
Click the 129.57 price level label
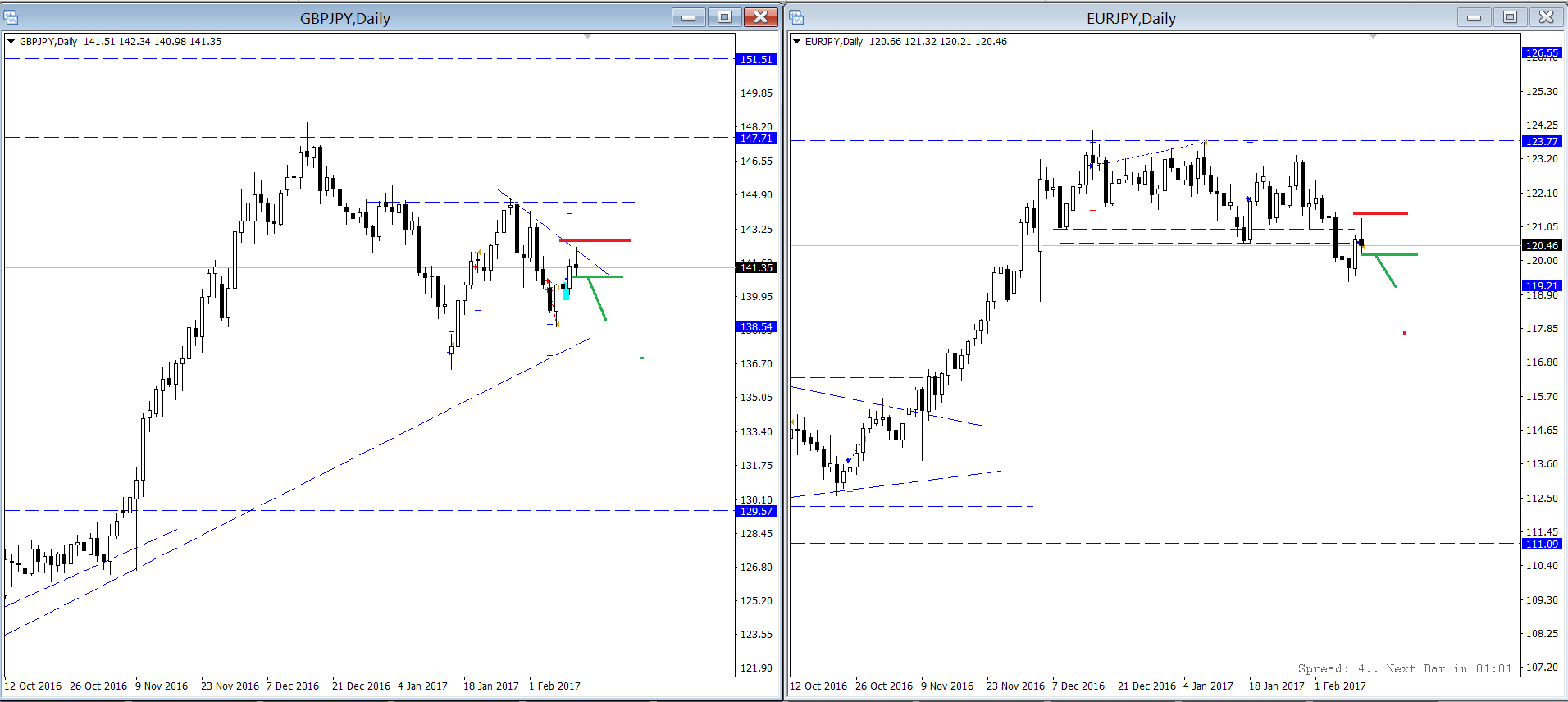coord(756,511)
